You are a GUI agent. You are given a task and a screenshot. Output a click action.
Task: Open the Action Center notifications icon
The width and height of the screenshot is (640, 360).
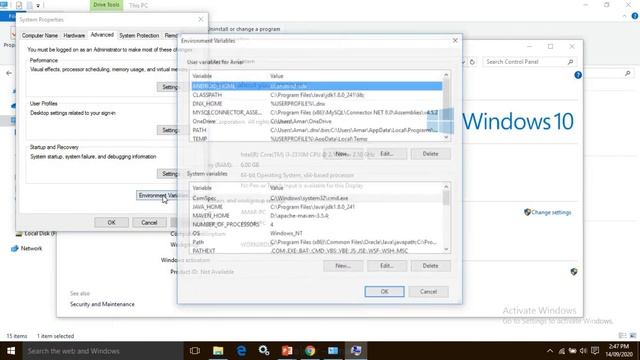pos(595,351)
